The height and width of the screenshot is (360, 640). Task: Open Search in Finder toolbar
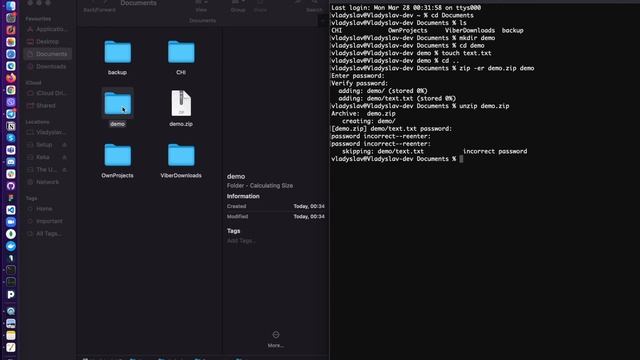pos(314,3)
